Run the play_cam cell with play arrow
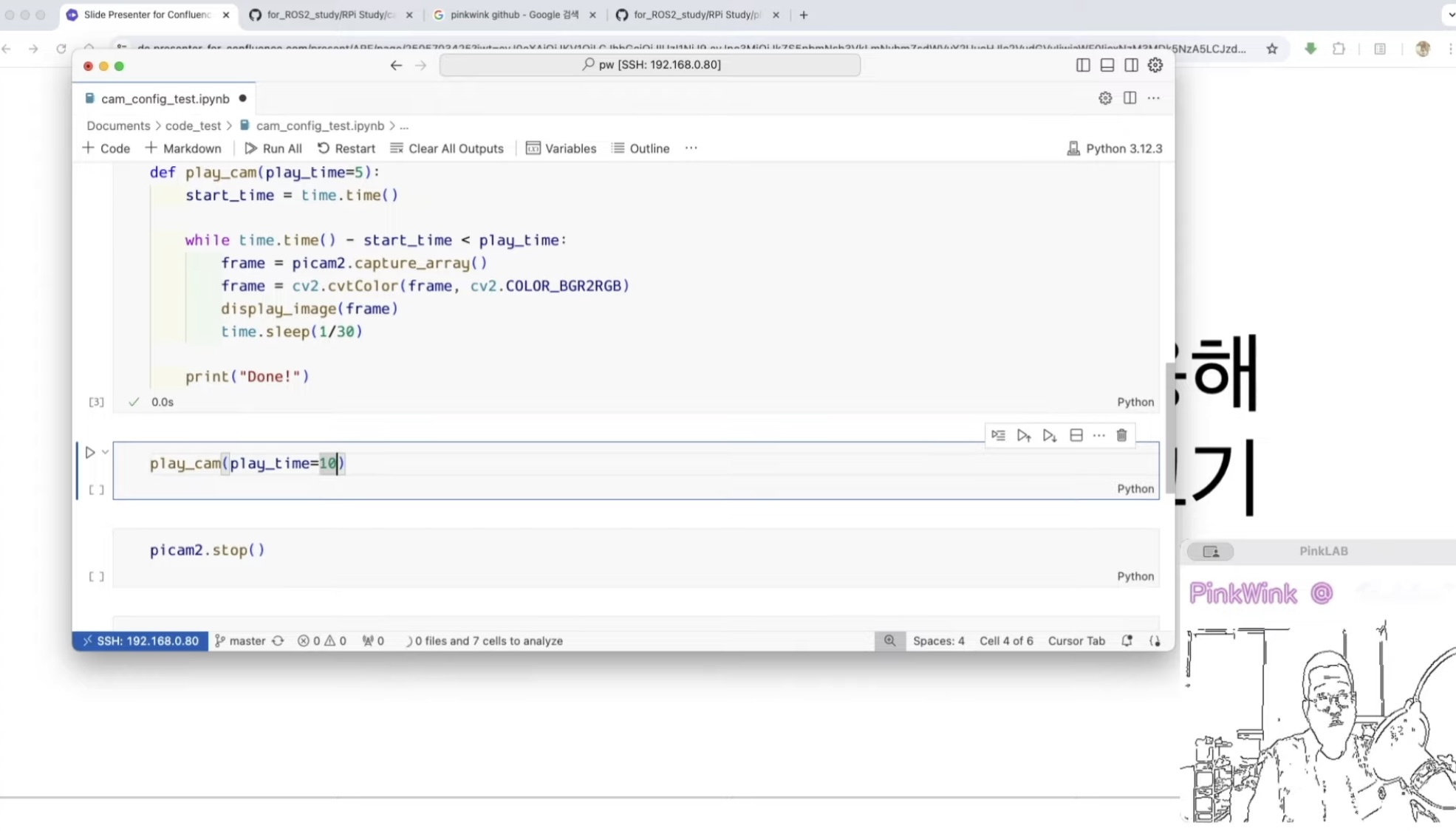This screenshot has height=831, width=1456. [x=90, y=452]
